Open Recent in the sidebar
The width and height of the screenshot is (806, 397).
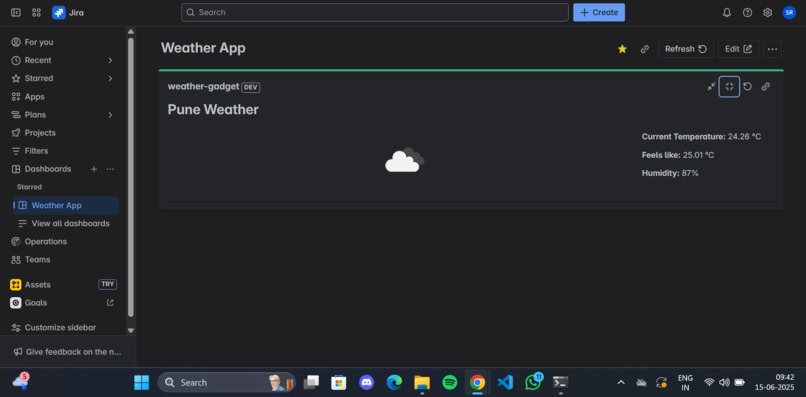coord(38,60)
